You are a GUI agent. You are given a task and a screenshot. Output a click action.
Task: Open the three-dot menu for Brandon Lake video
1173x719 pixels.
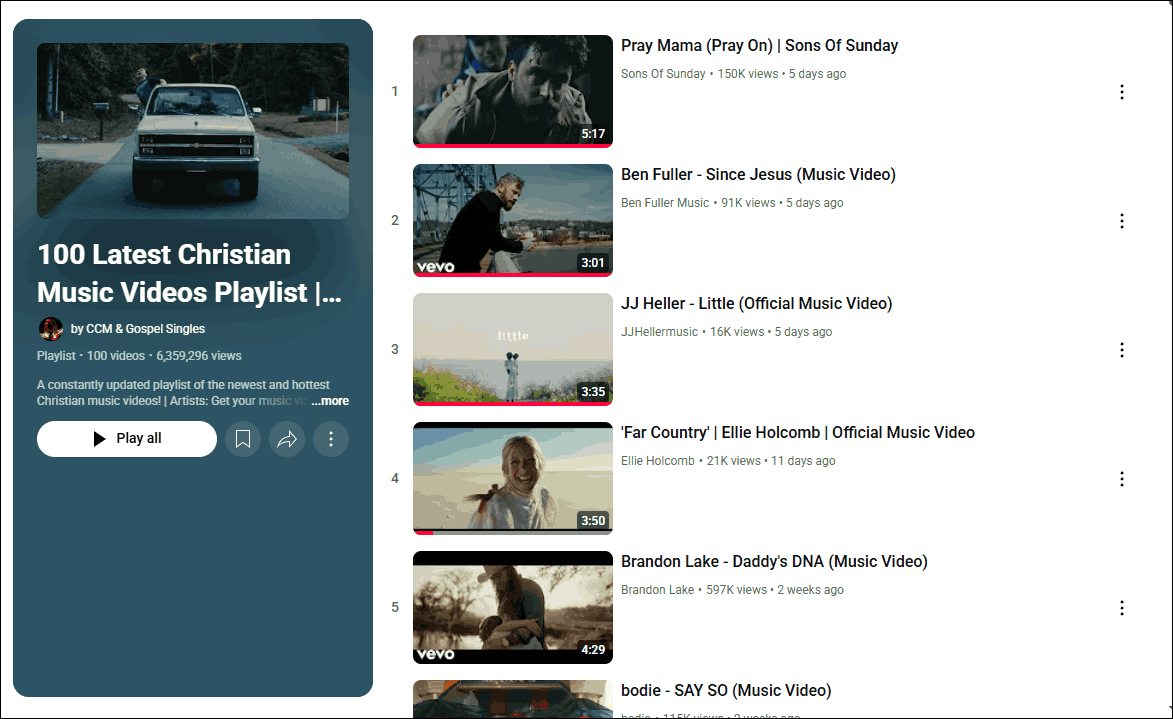point(1121,608)
